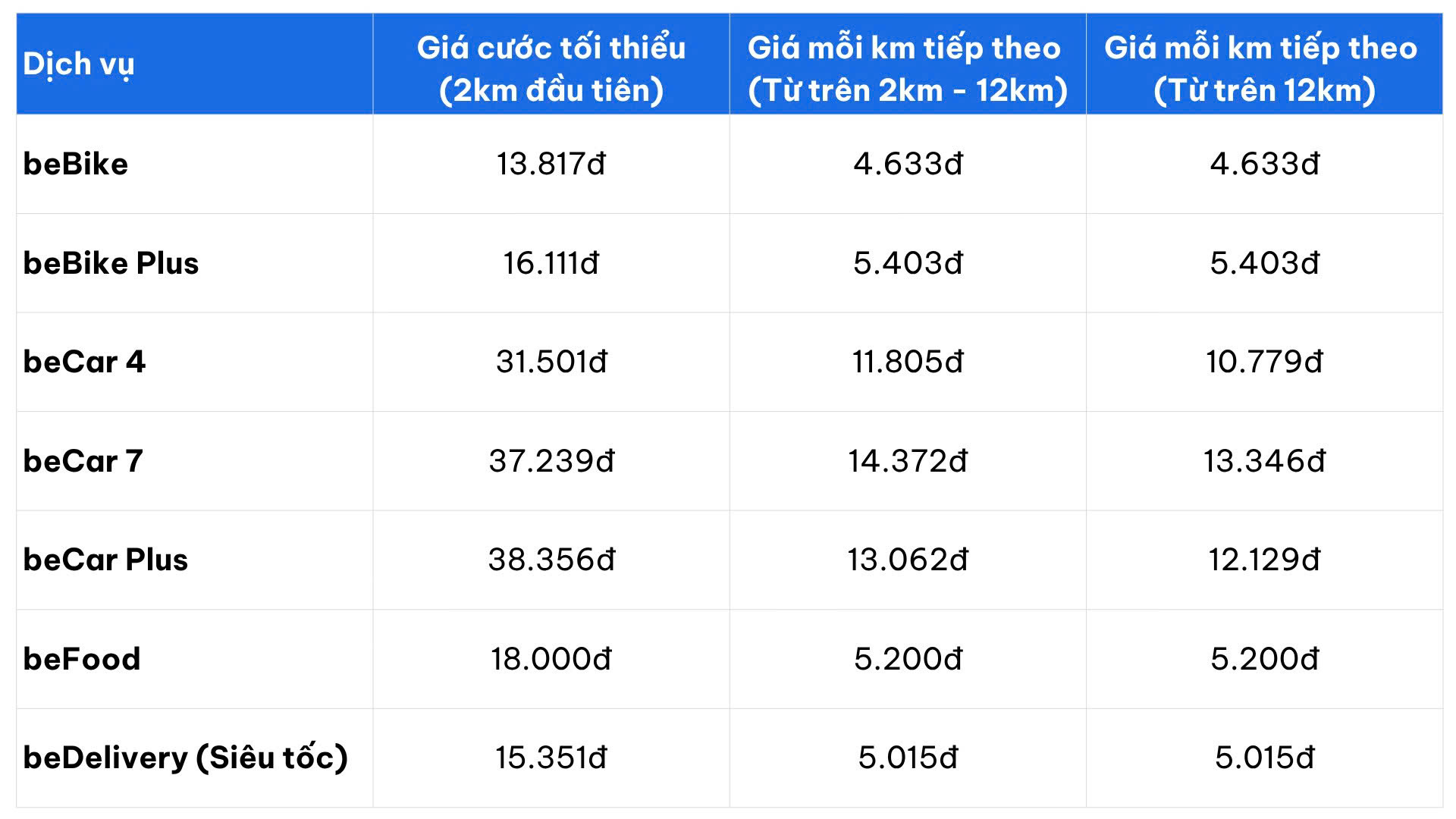Click the 15.351đ beDelivery fare cell
This screenshot has height=819, width=1456.
[x=551, y=758]
